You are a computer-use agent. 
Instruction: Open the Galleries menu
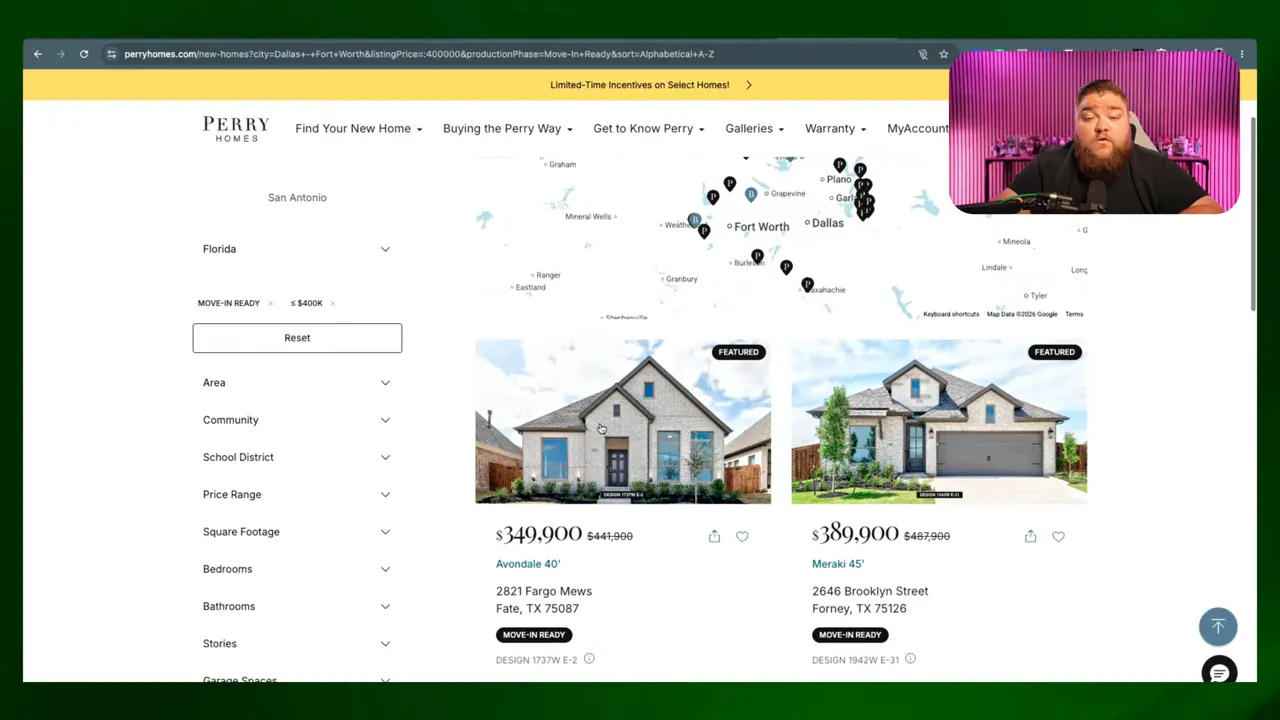754,128
